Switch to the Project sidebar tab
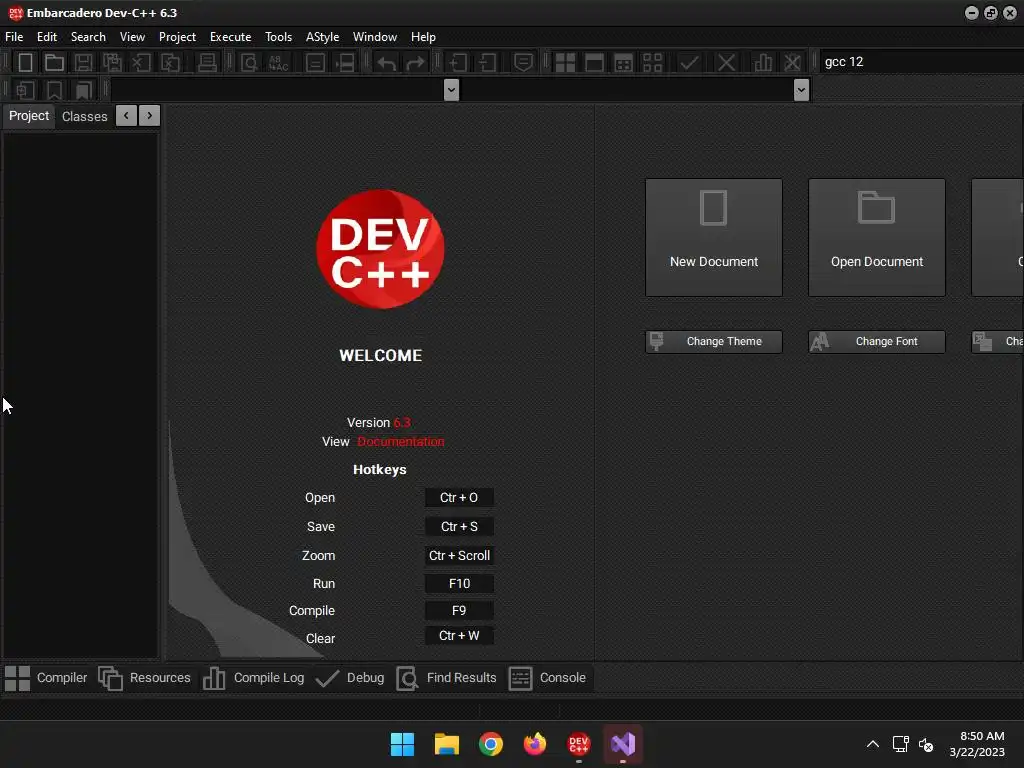1024x768 pixels. pos(29,116)
